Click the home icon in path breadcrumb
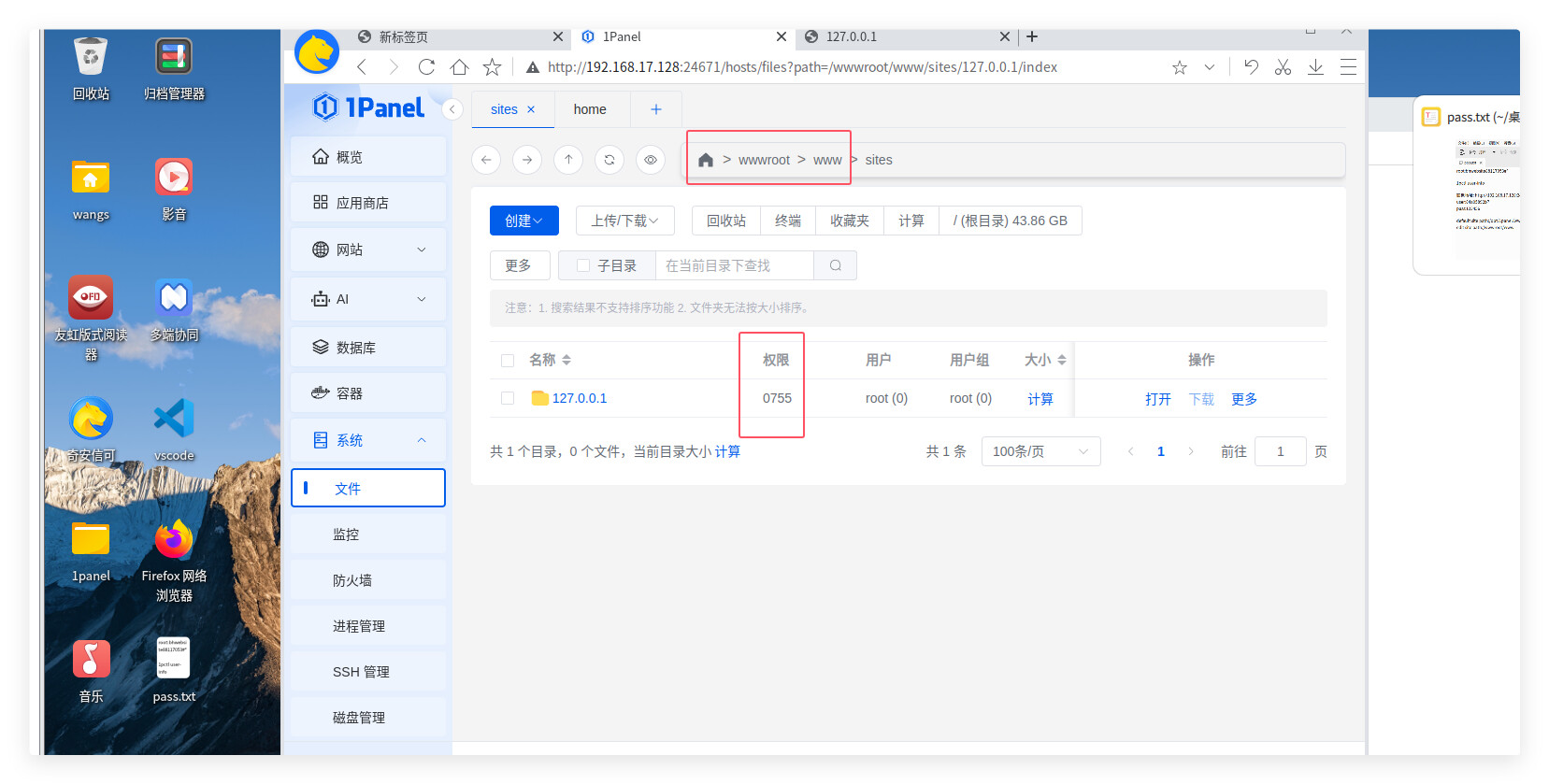This screenshot has height=784, width=1549. [x=706, y=160]
